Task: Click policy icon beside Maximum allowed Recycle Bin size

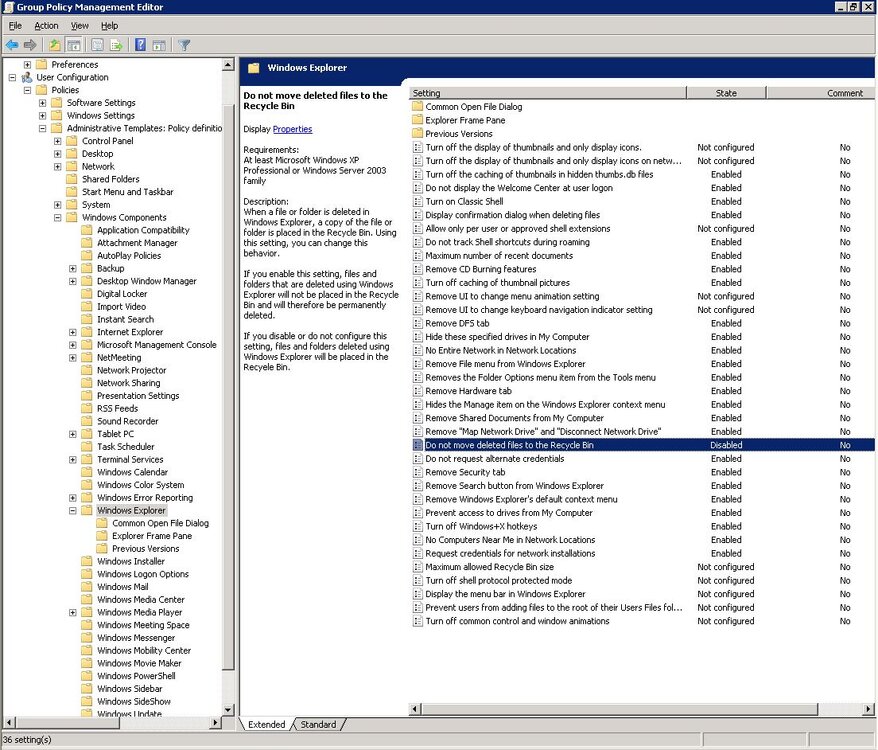Action: pyautogui.click(x=417, y=567)
